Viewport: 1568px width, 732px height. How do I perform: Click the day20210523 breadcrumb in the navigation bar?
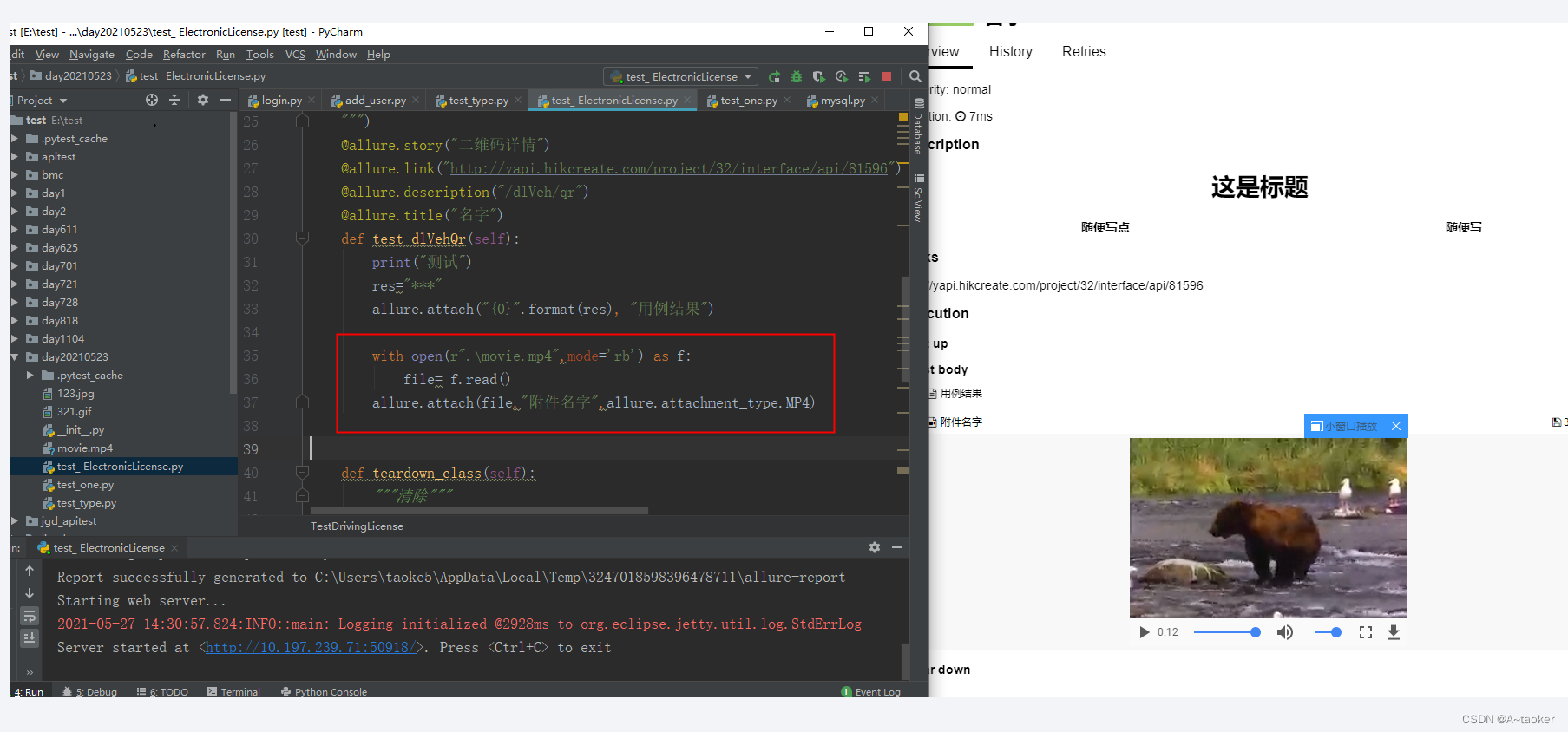click(70, 76)
